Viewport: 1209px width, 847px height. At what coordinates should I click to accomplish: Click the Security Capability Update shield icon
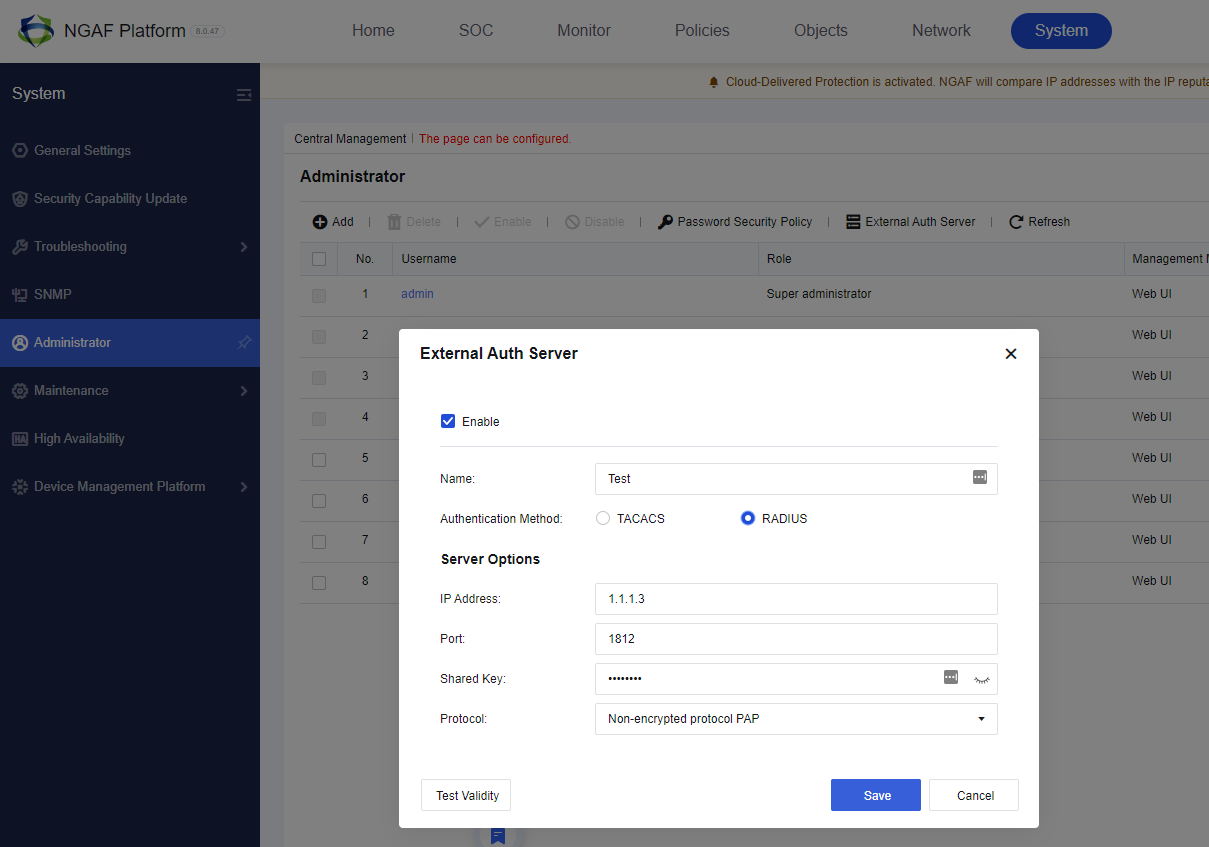click(x=20, y=198)
